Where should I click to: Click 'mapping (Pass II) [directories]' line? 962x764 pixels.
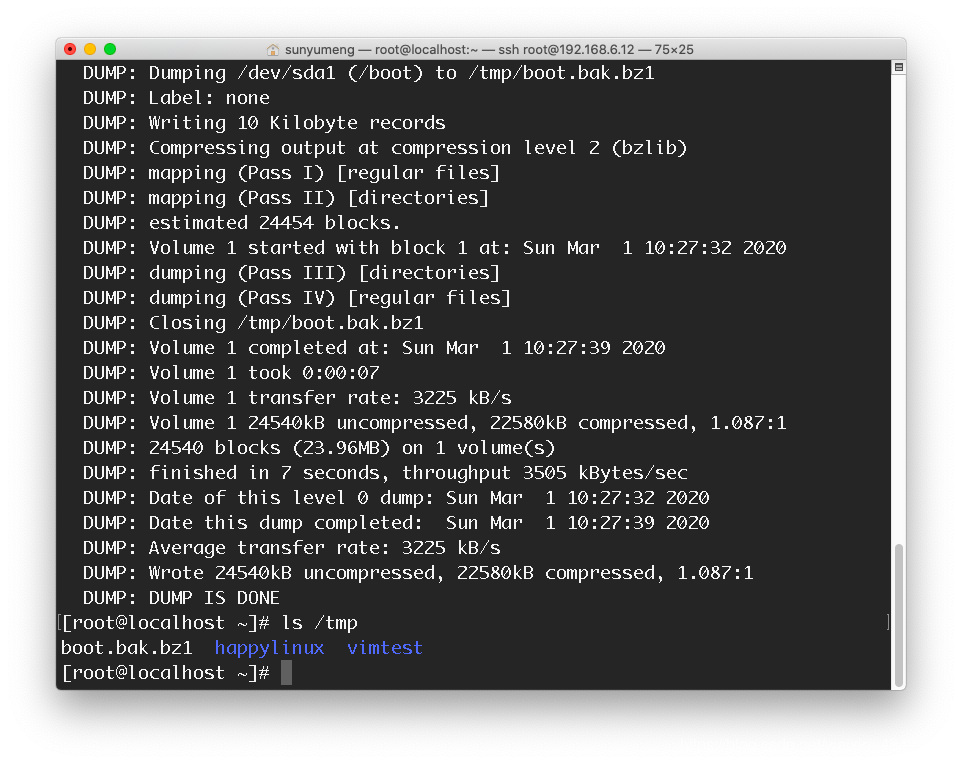(x=286, y=198)
